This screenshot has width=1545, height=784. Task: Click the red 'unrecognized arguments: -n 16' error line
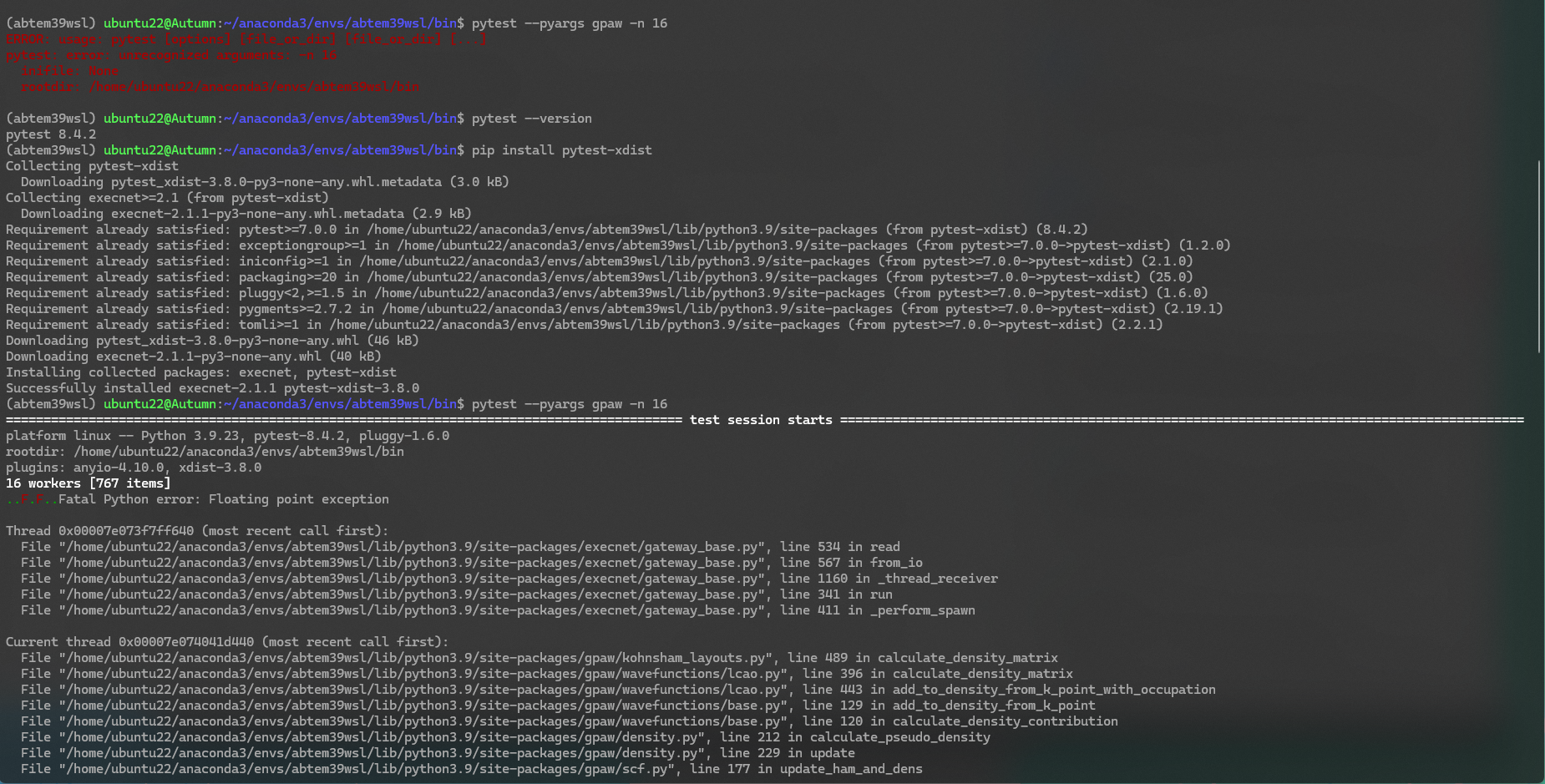pos(171,55)
